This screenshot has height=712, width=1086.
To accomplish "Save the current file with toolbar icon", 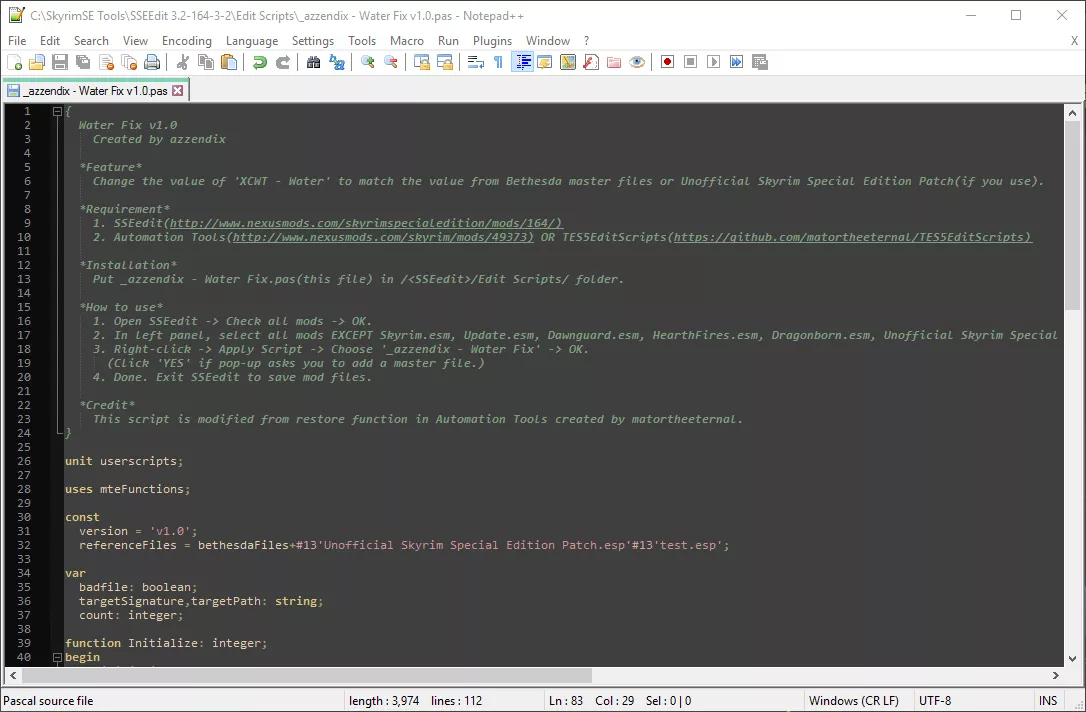I will click(60, 62).
